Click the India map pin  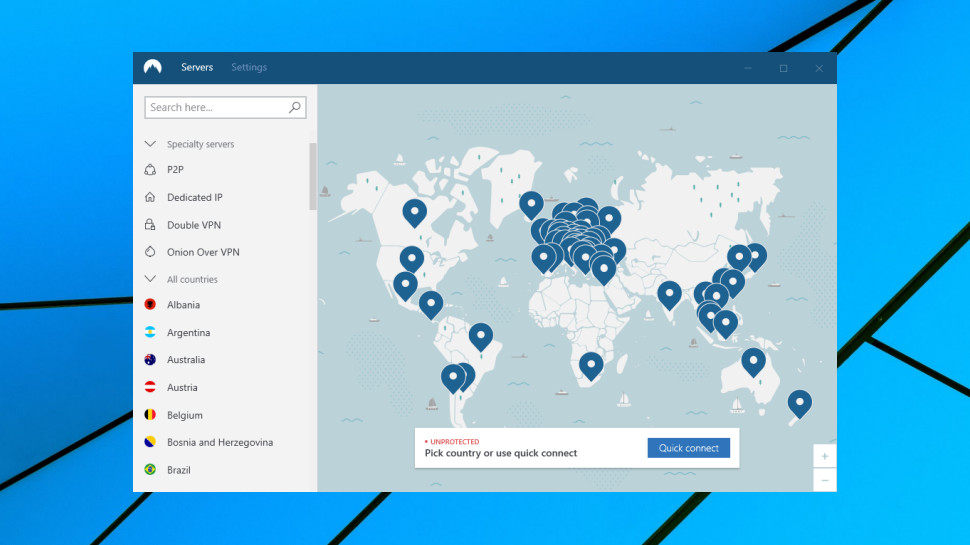pos(669,295)
